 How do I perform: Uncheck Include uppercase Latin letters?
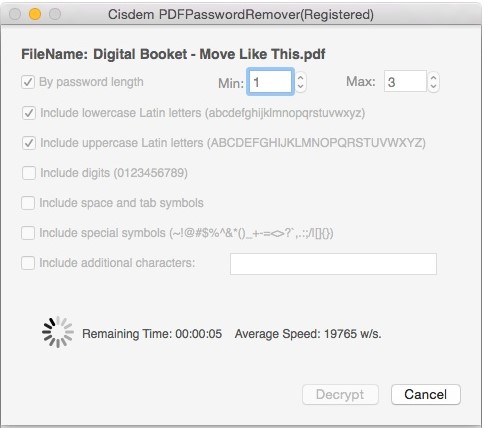[29, 143]
